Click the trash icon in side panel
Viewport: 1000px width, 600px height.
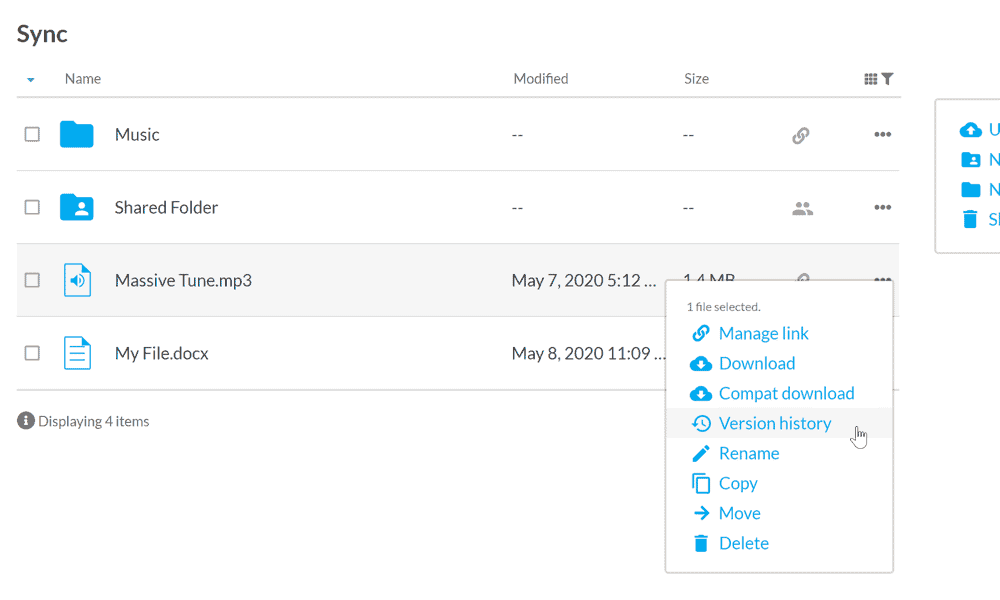point(970,219)
